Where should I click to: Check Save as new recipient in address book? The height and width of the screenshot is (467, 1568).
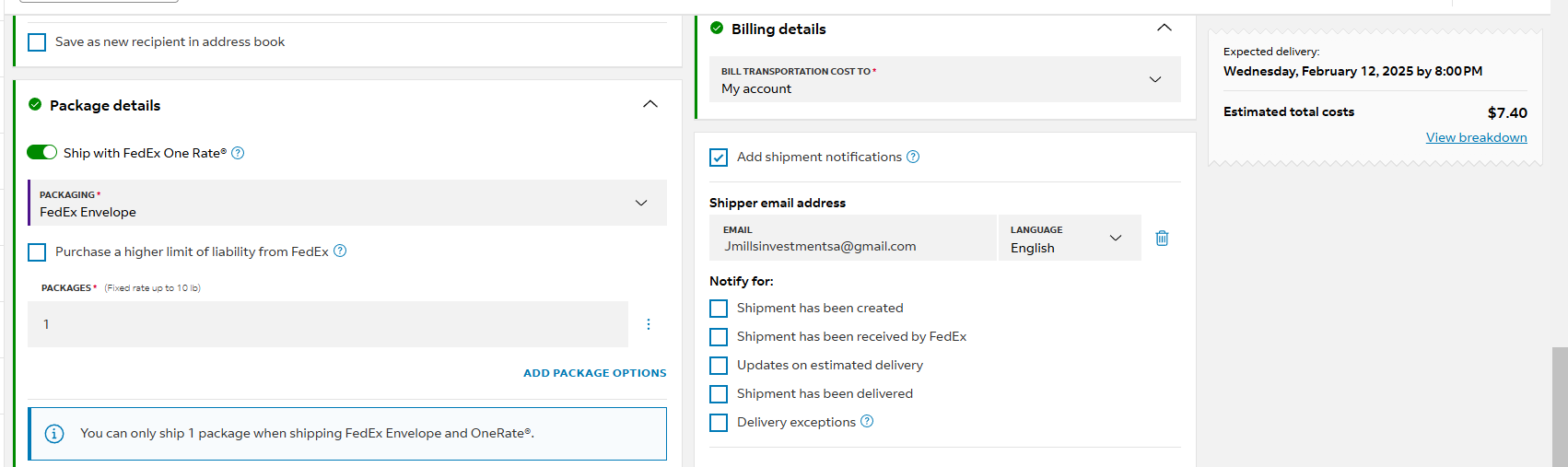click(37, 42)
